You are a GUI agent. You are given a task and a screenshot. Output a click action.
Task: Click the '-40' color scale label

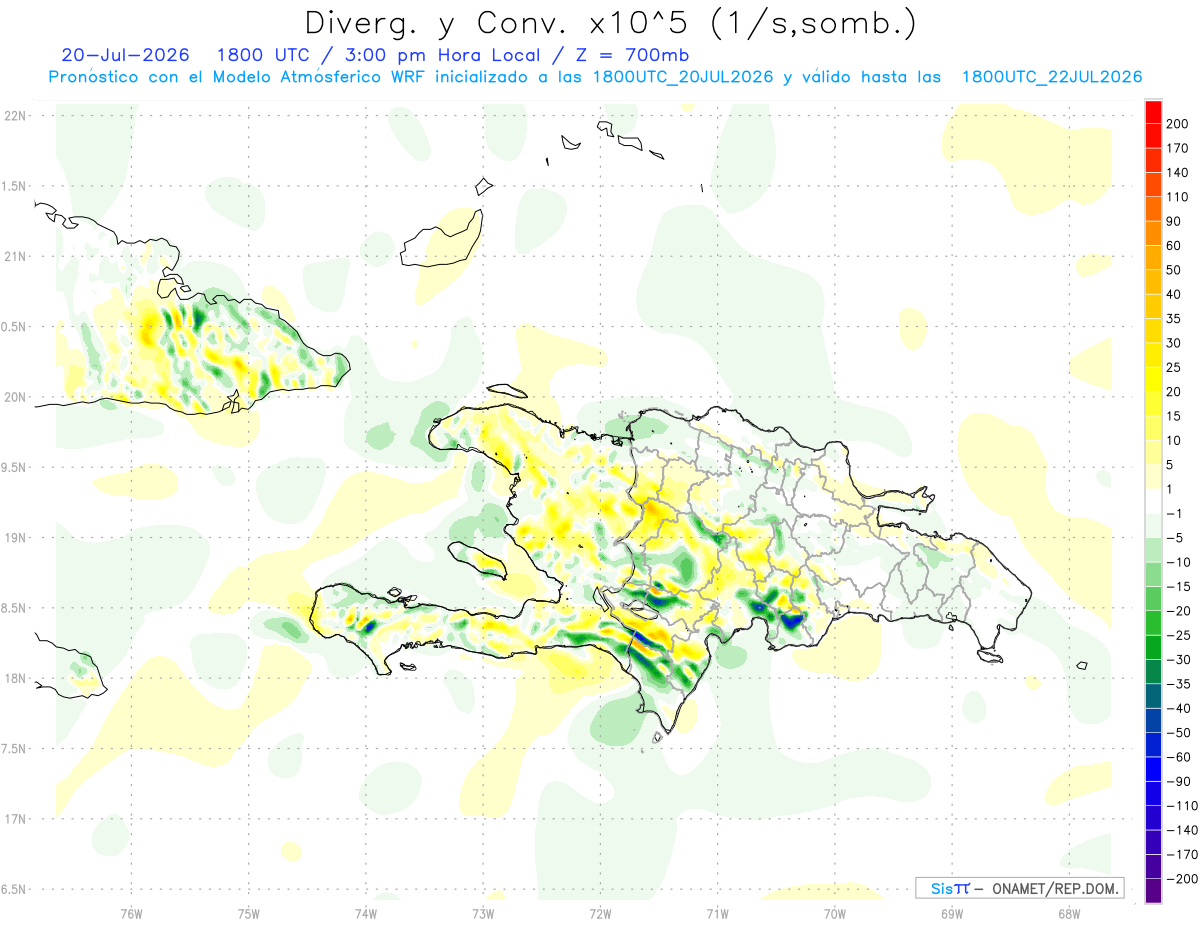[x=1180, y=708]
